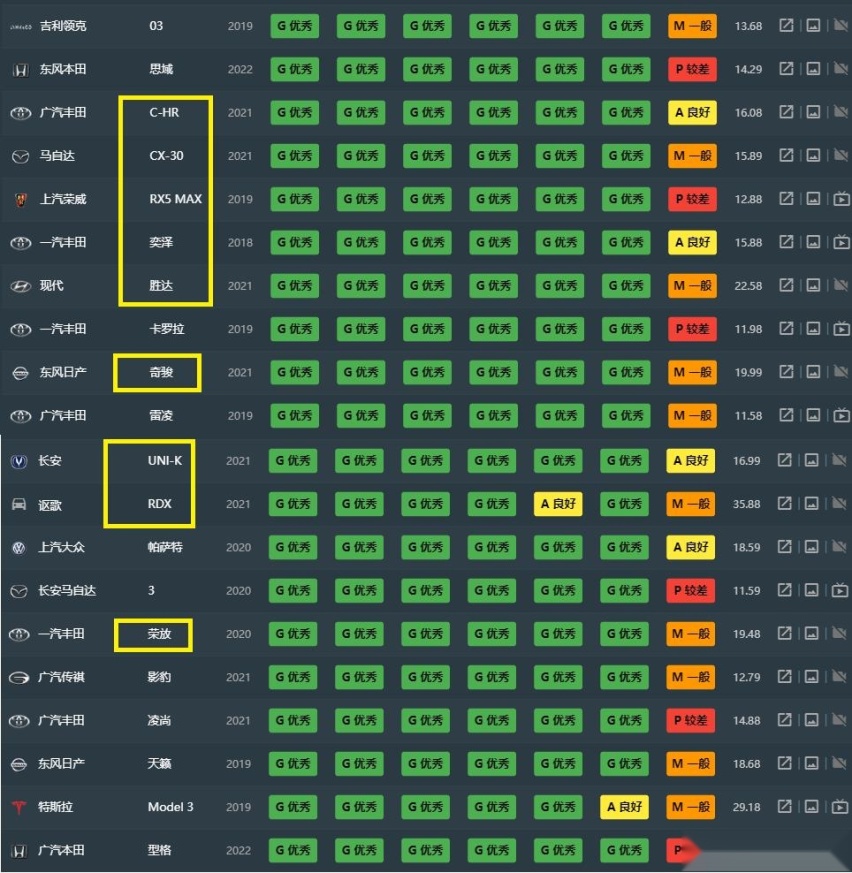
Task: Click the Nissan logo beside 东风日产 奇骏
Action: [x=21, y=372]
